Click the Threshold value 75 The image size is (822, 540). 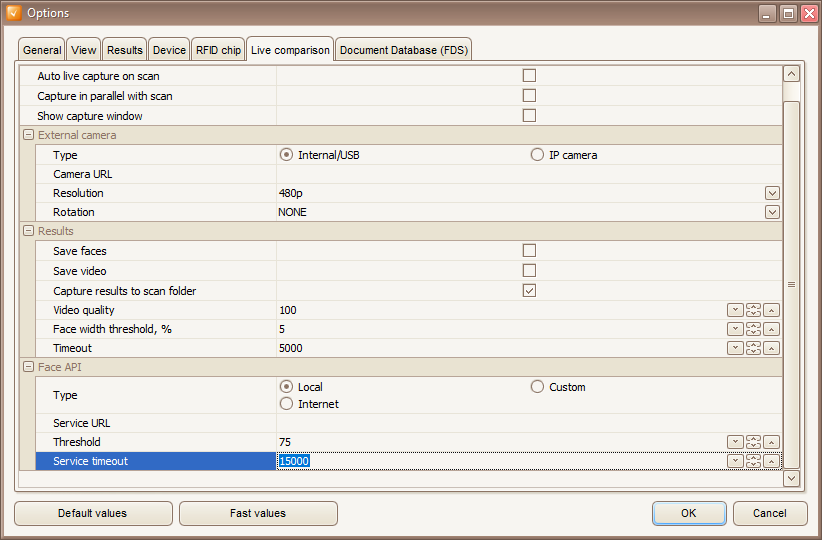pyautogui.click(x=285, y=442)
